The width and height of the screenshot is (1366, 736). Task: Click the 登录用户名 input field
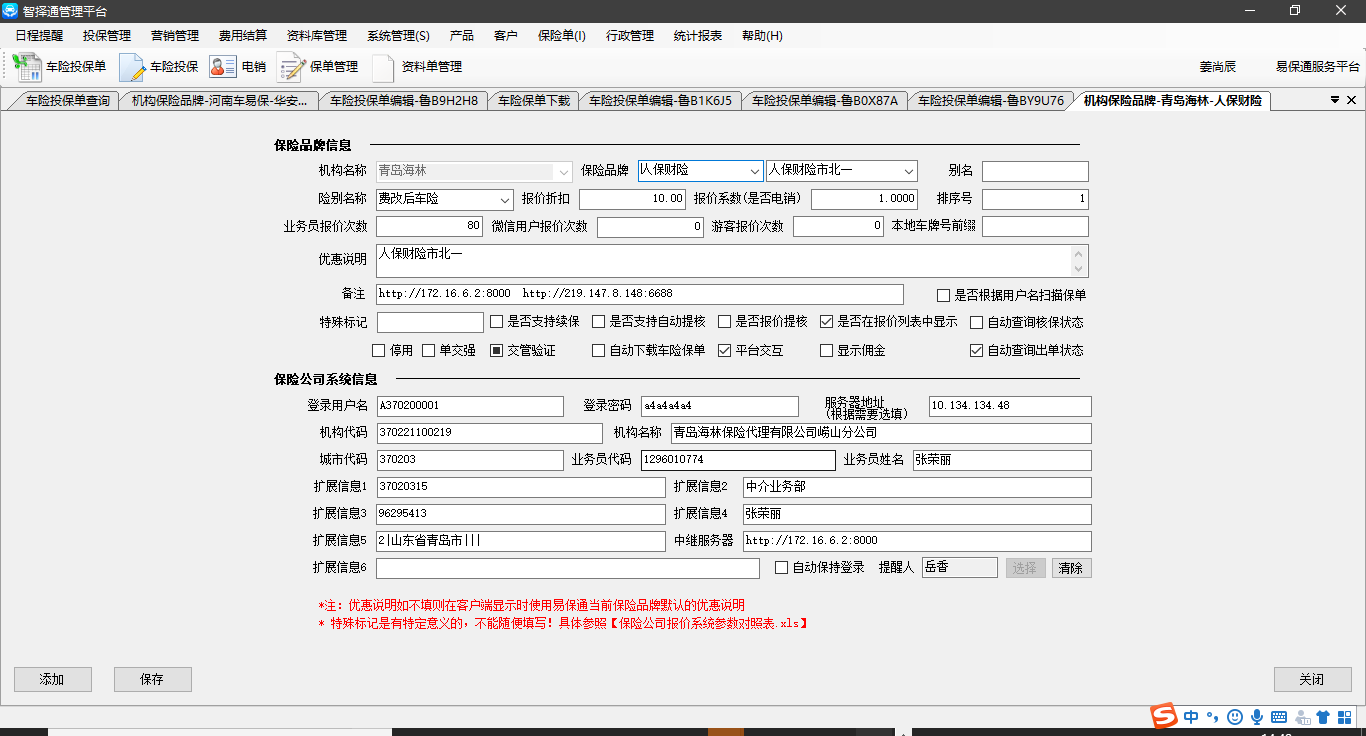[470, 406]
